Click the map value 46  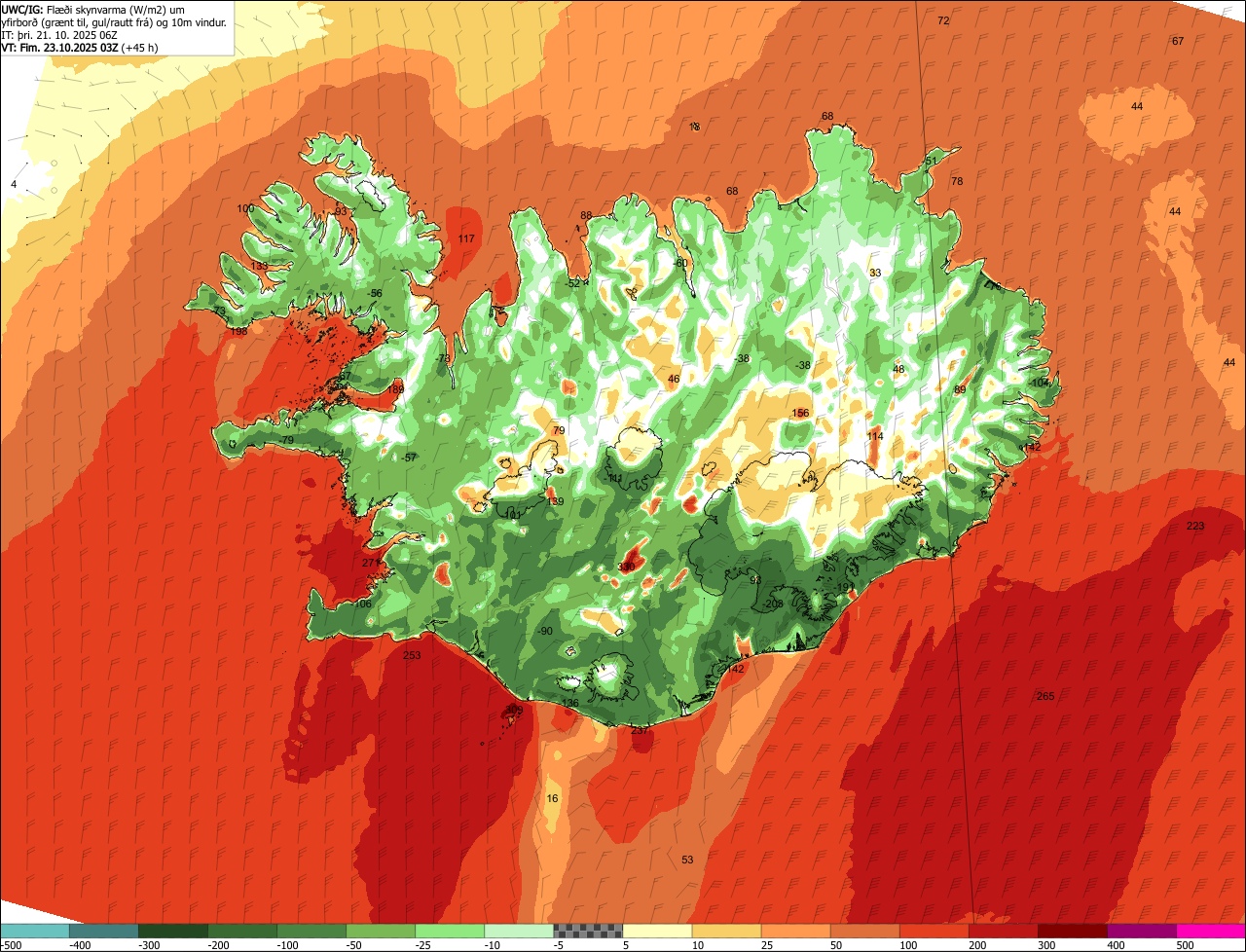pos(674,379)
